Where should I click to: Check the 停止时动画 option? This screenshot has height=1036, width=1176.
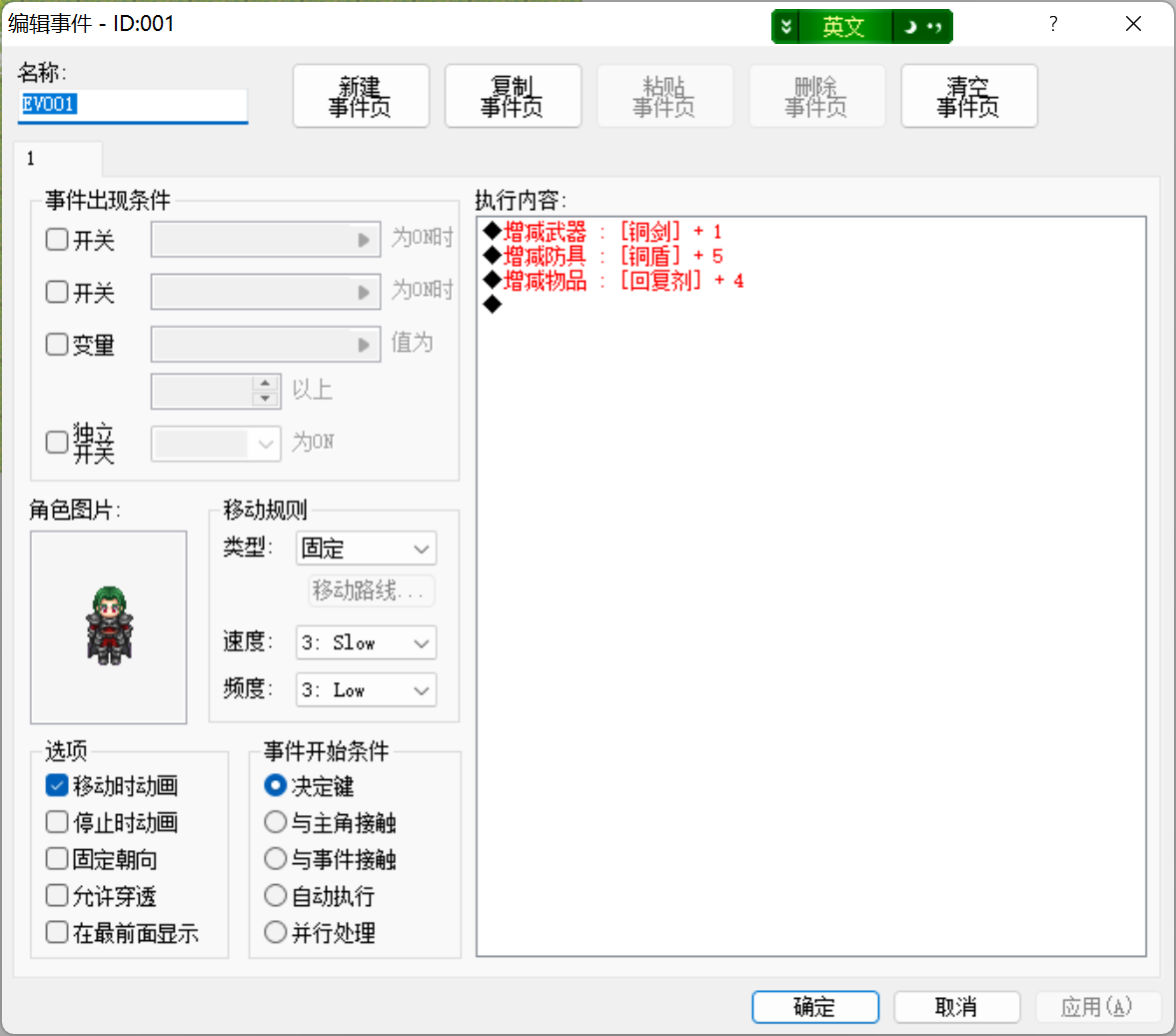click(x=57, y=822)
